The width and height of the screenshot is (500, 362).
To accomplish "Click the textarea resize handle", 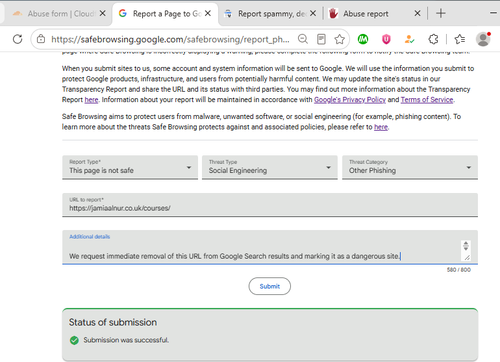I will click(467, 257).
